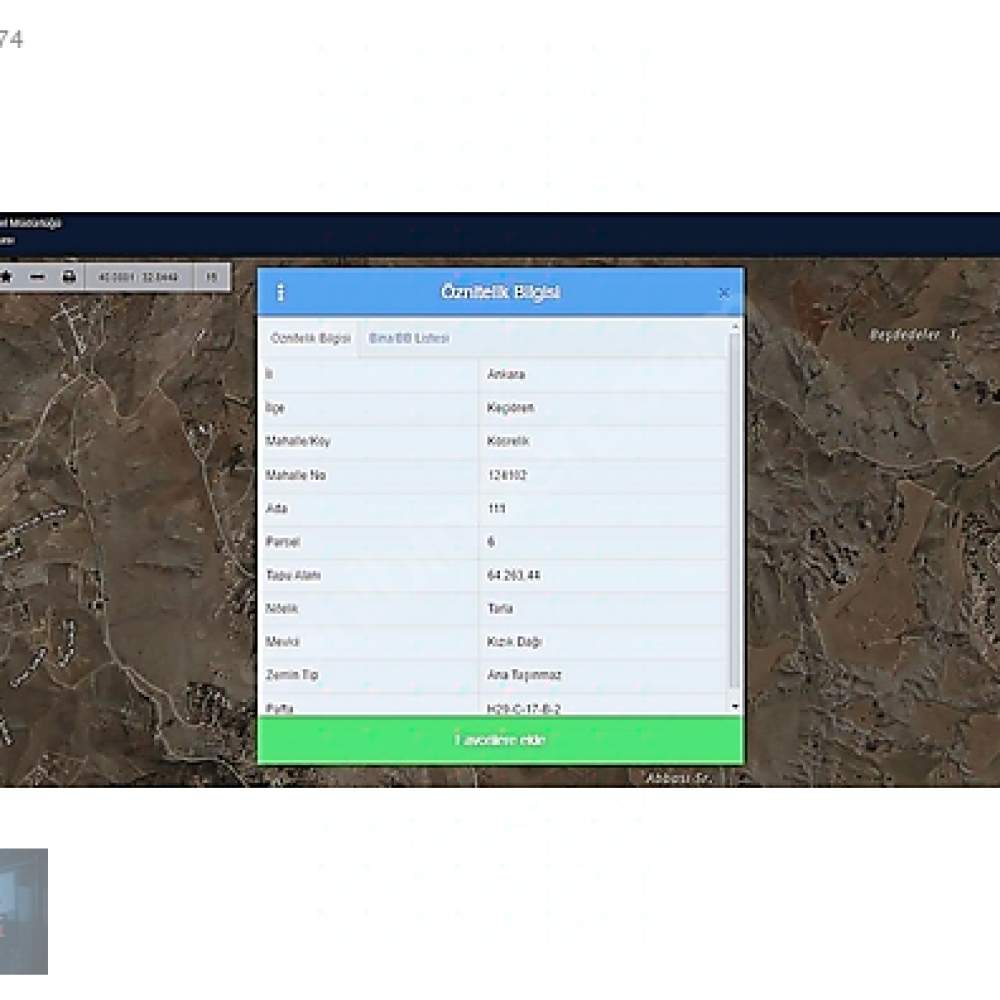Image resolution: width=1000 pixels, height=1000 pixels.
Task: Click the Ada label
Action: (276, 508)
